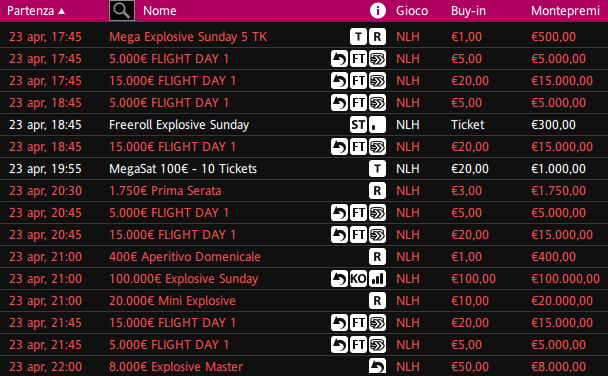Image resolution: width=608 pixels, height=376 pixels.
Task: Open 100.000€ Explosive Sunday tournament
Action: pos(184,279)
